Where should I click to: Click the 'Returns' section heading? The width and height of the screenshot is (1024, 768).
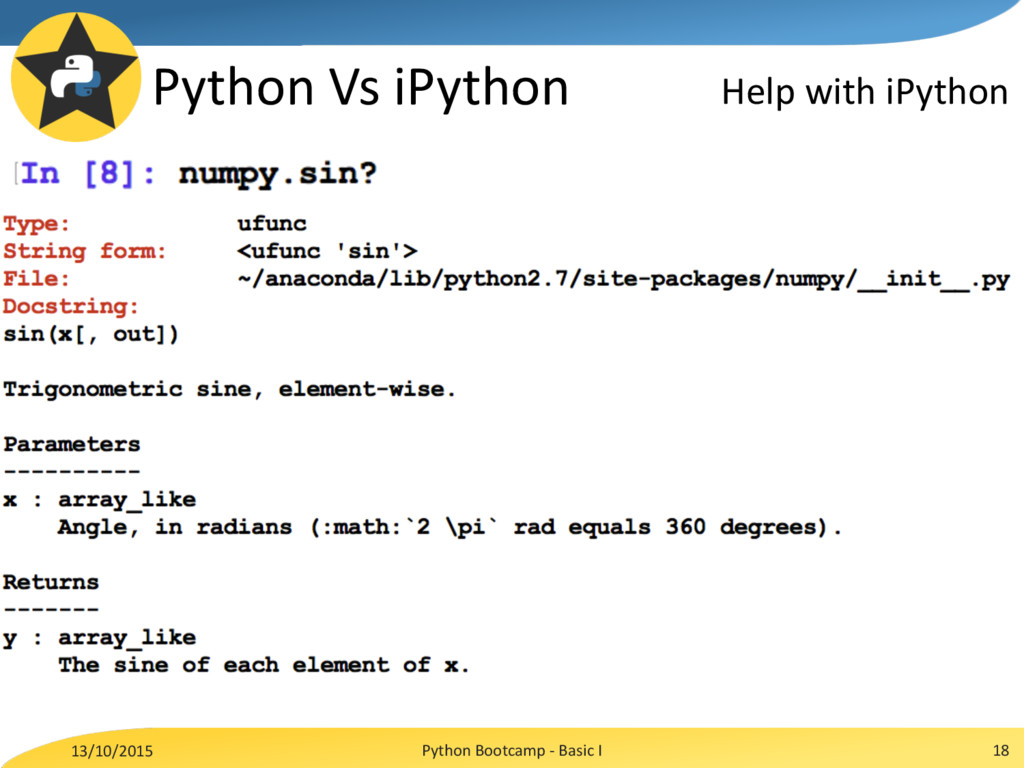tap(50, 583)
